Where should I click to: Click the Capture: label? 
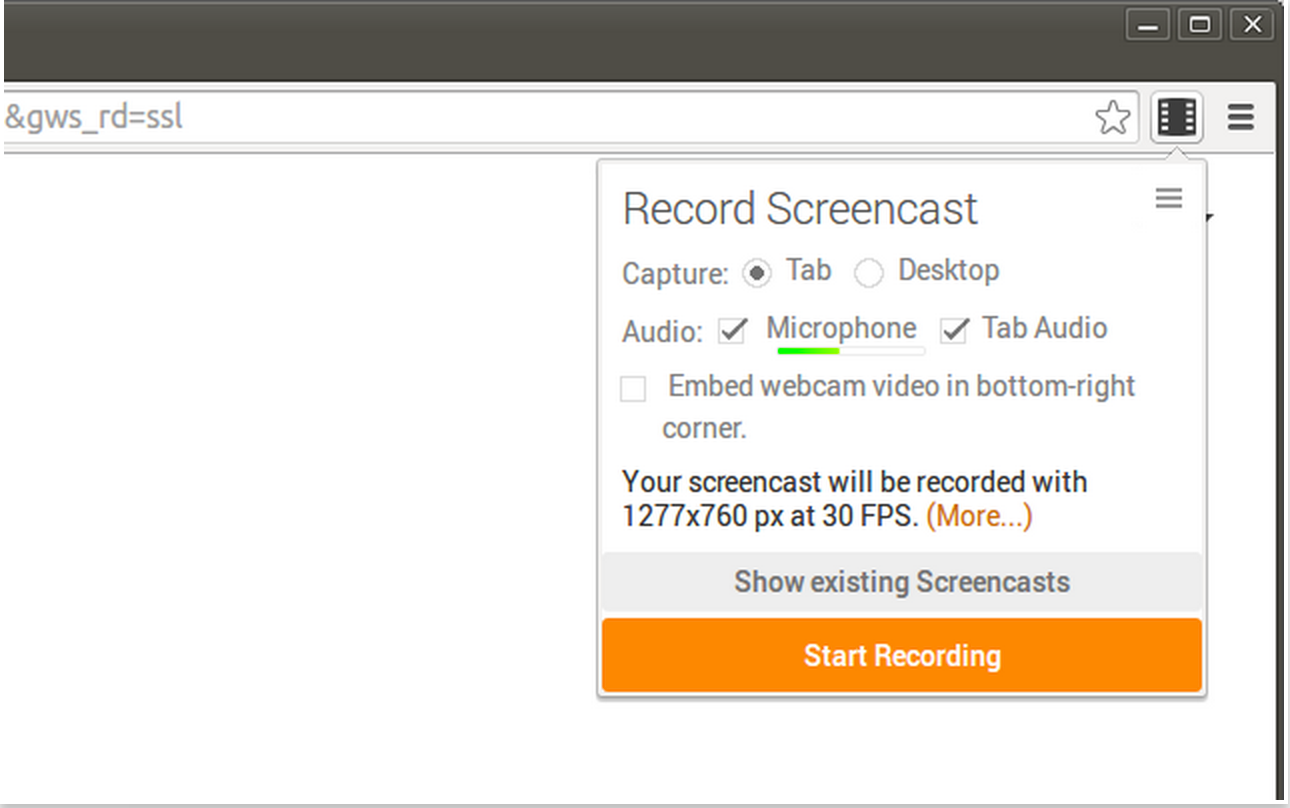pos(675,273)
